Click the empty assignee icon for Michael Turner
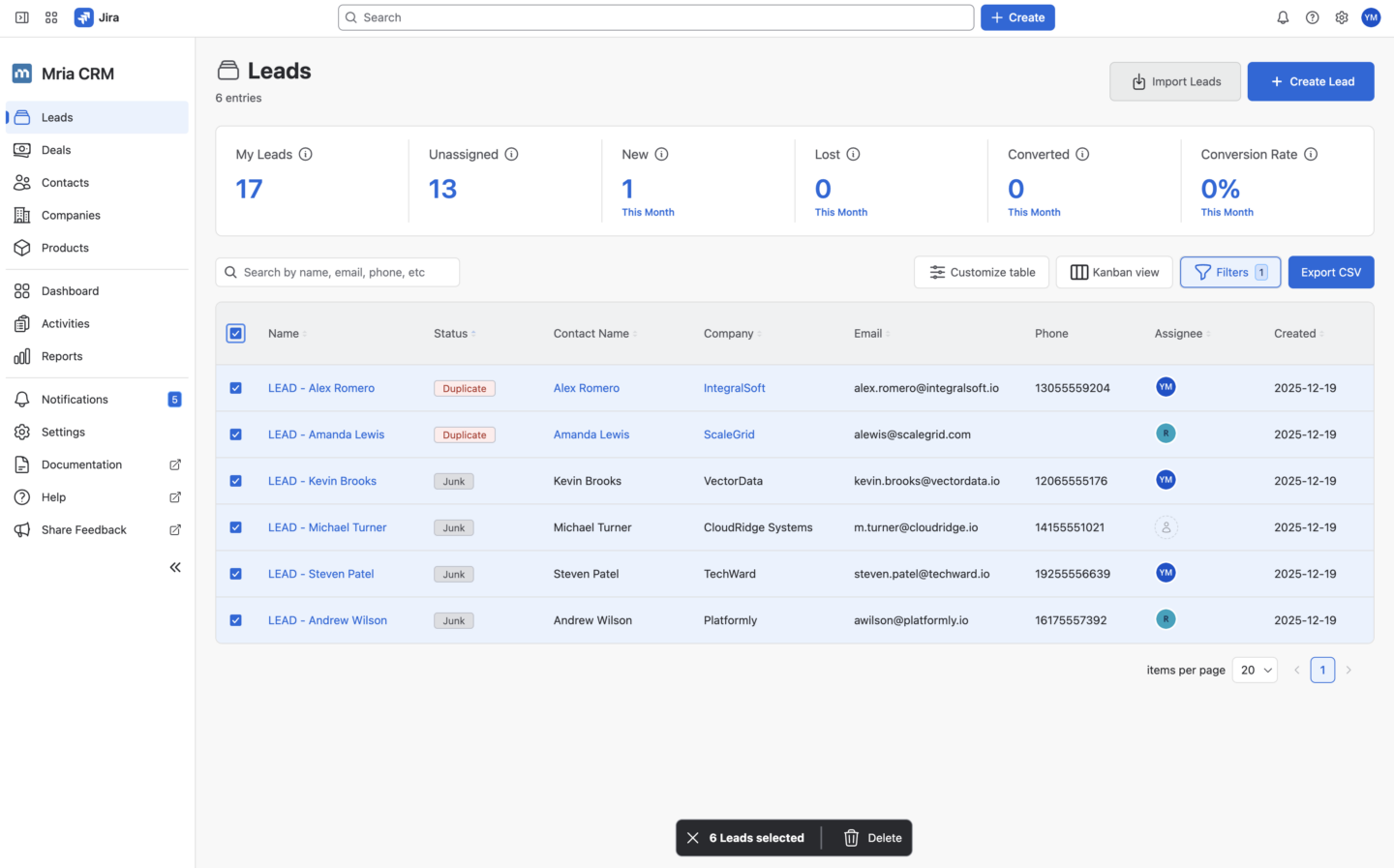 [1166, 527]
